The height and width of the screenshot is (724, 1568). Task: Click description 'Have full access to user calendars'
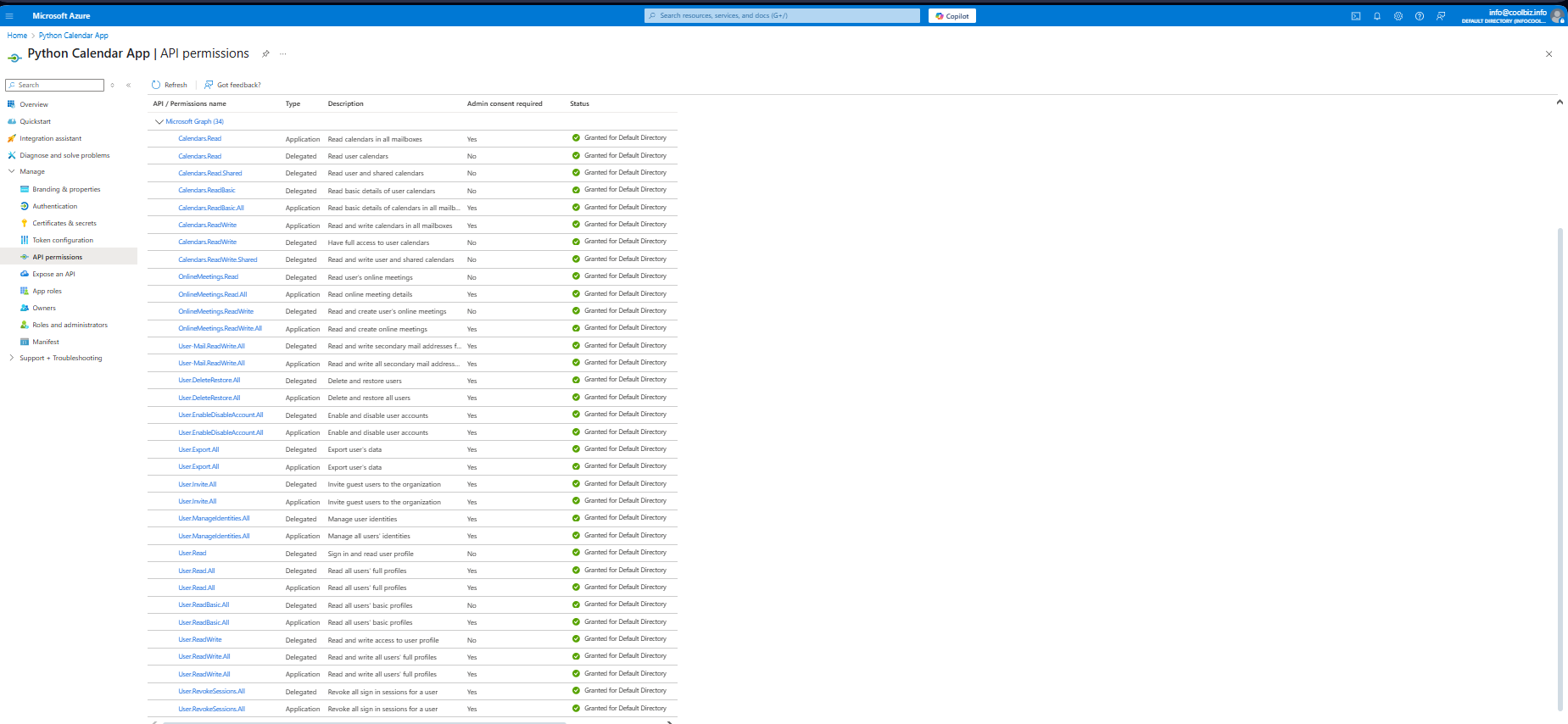tap(378, 242)
